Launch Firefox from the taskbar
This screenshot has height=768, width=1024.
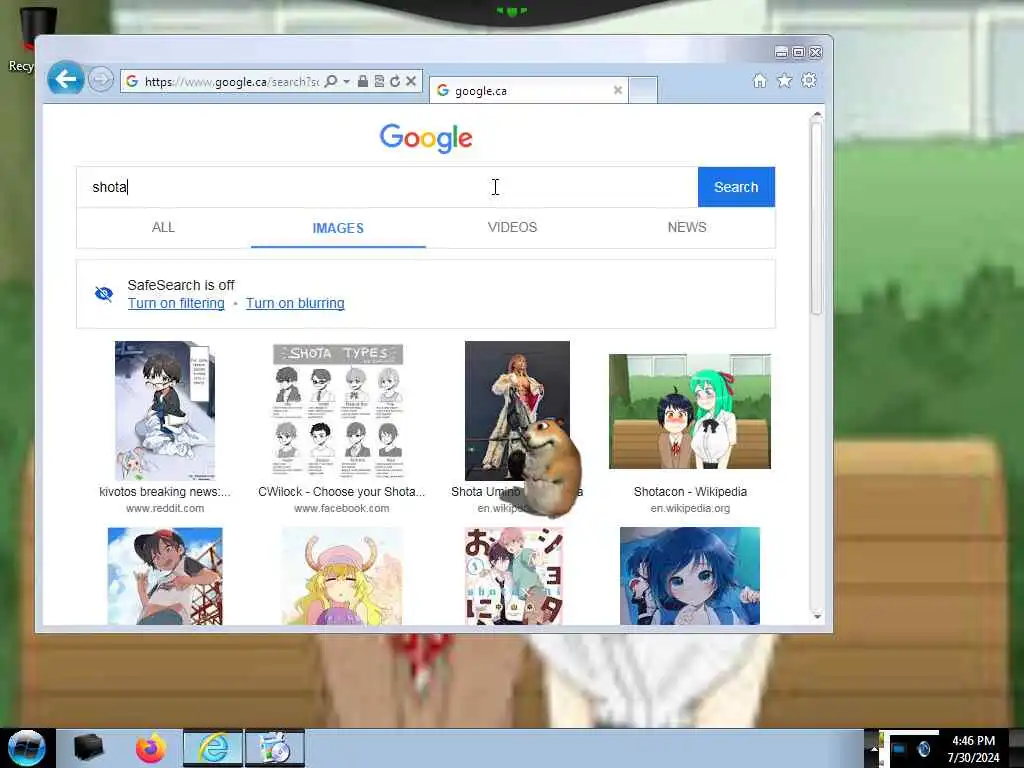[x=151, y=748]
